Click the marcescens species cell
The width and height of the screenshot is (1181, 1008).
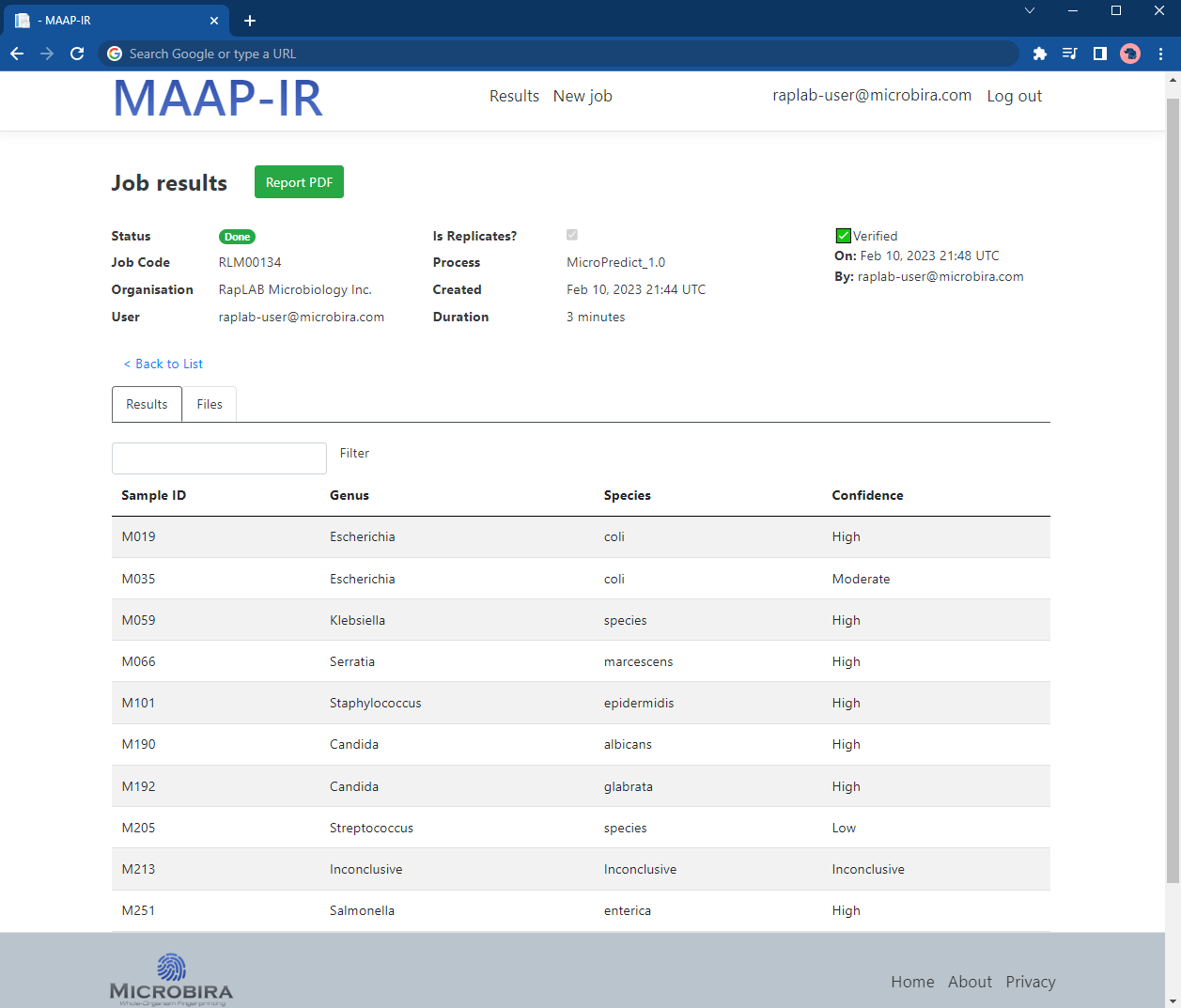[639, 661]
